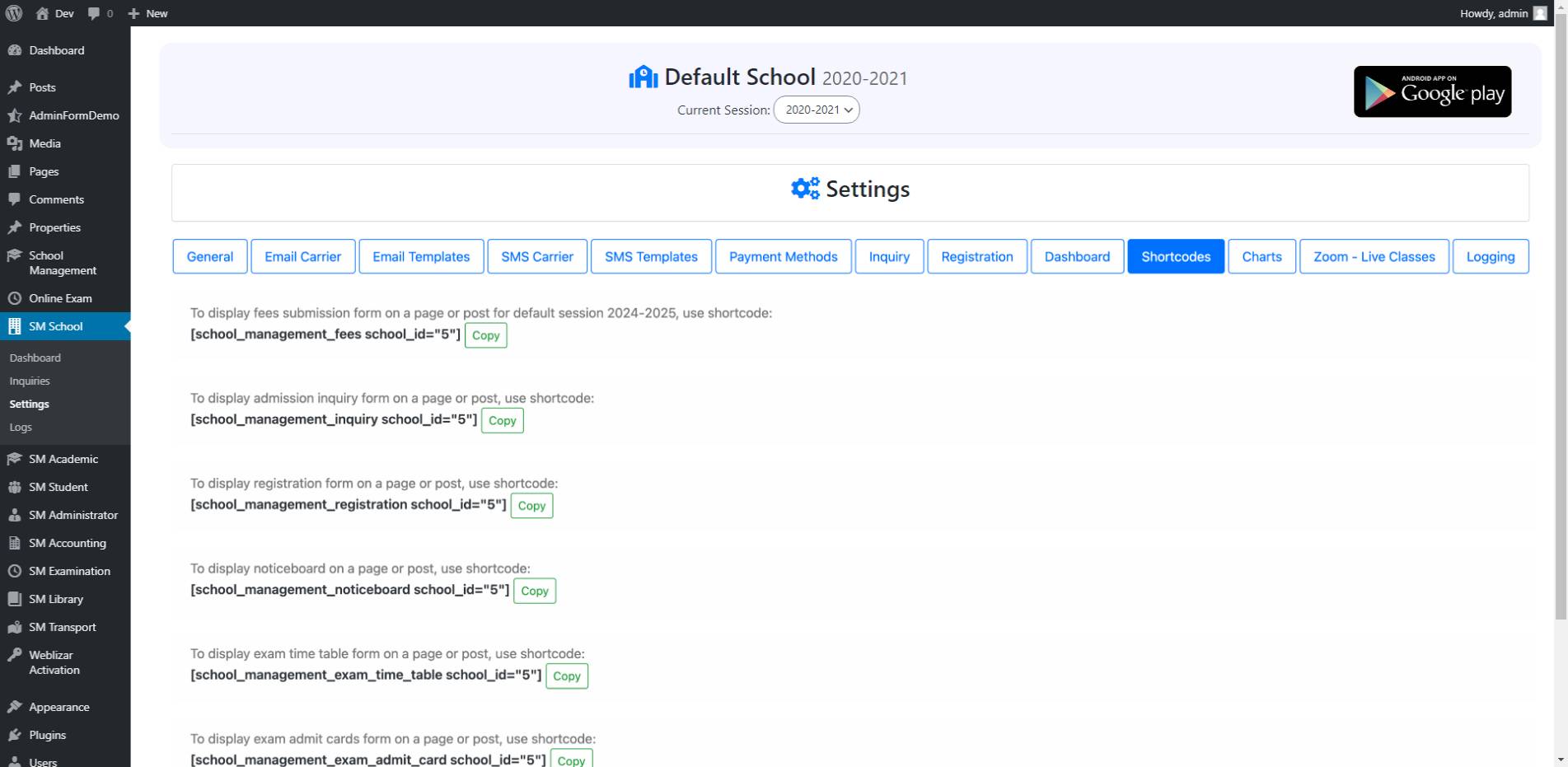Switch to the Email Templates tab
The image size is (1568, 767).
pyautogui.click(x=421, y=256)
